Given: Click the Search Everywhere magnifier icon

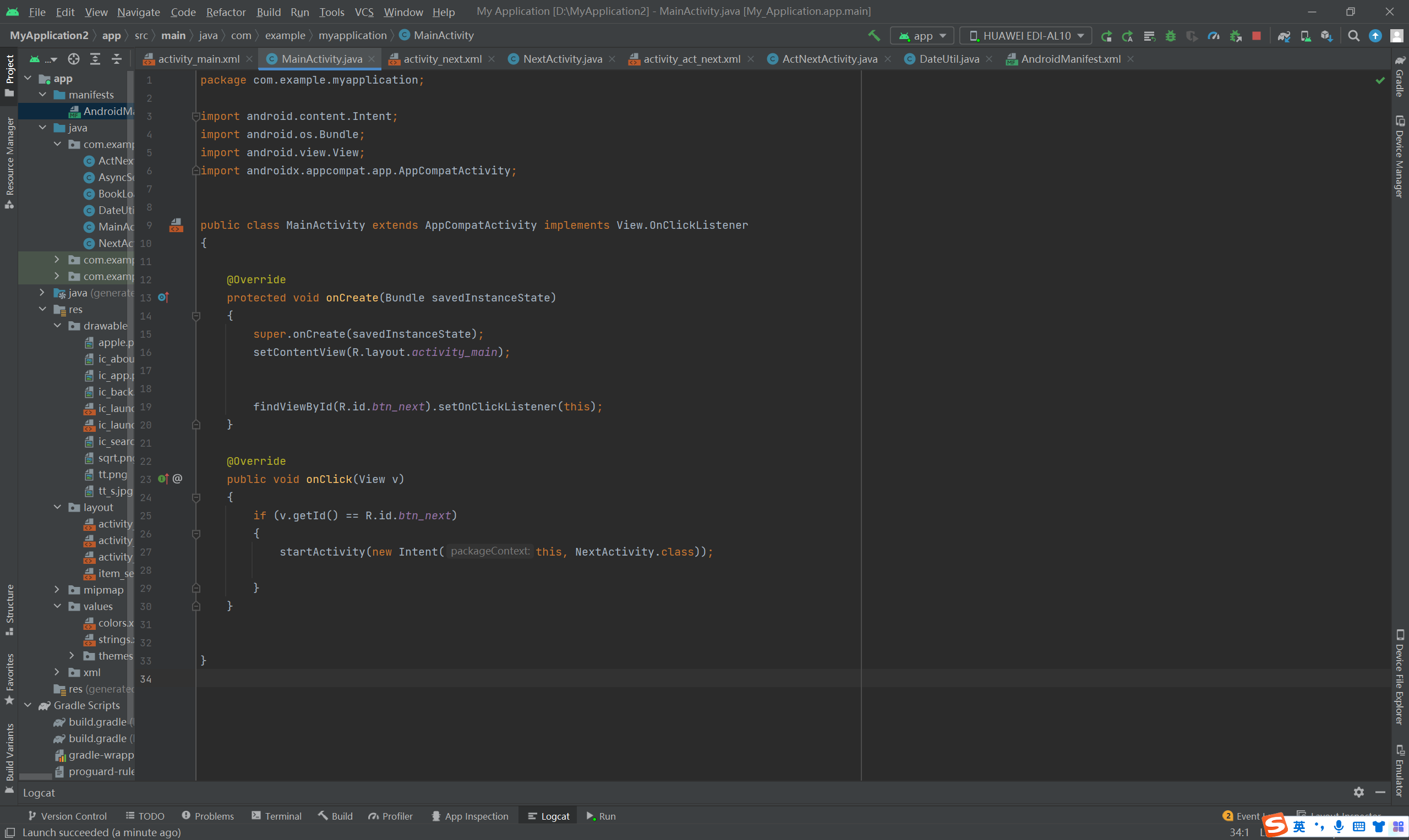Looking at the screenshot, I should (1353, 36).
